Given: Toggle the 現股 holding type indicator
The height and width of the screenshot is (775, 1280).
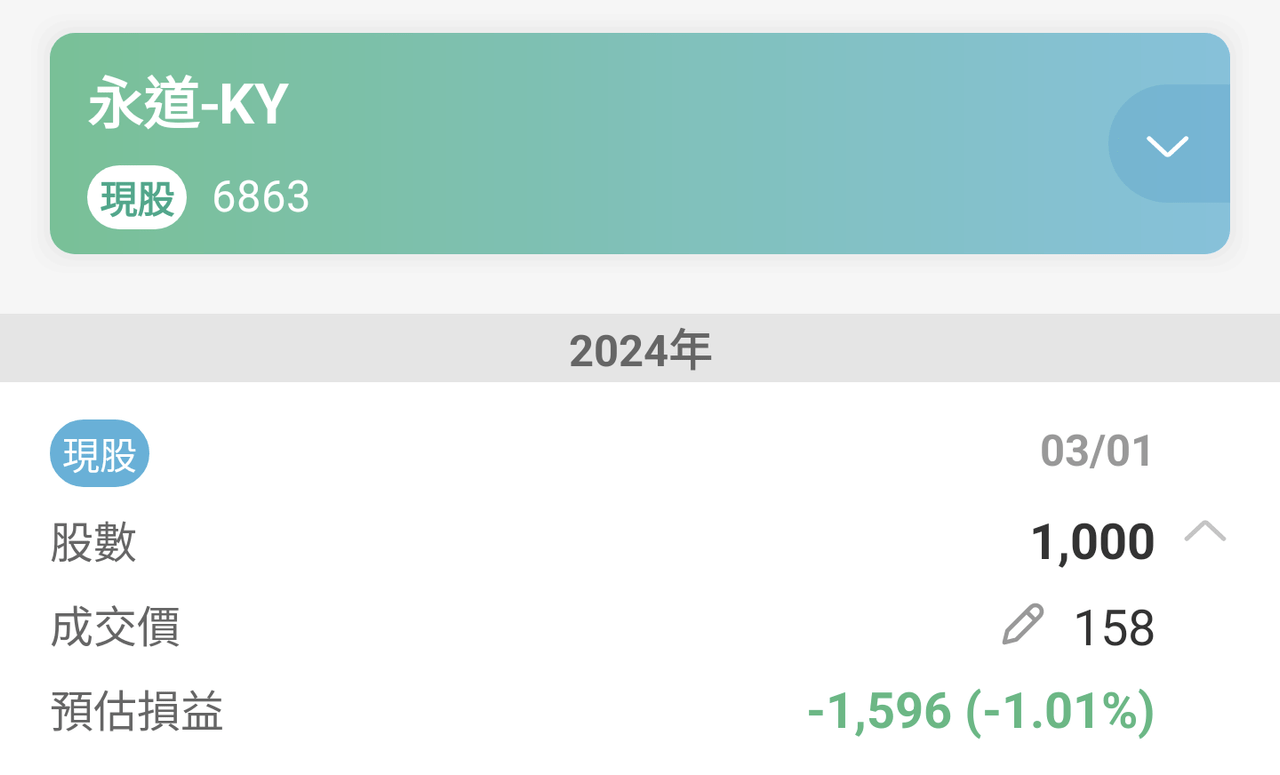Looking at the screenshot, I should pyautogui.click(x=100, y=453).
